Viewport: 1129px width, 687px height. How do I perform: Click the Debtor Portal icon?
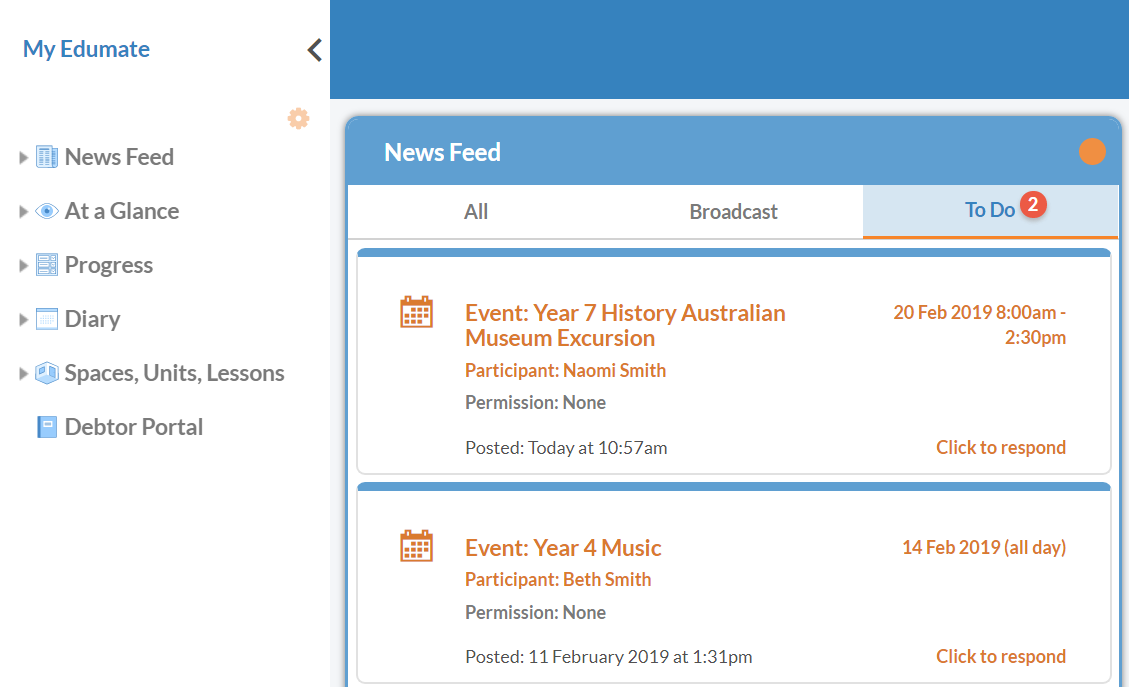[46, 427]
